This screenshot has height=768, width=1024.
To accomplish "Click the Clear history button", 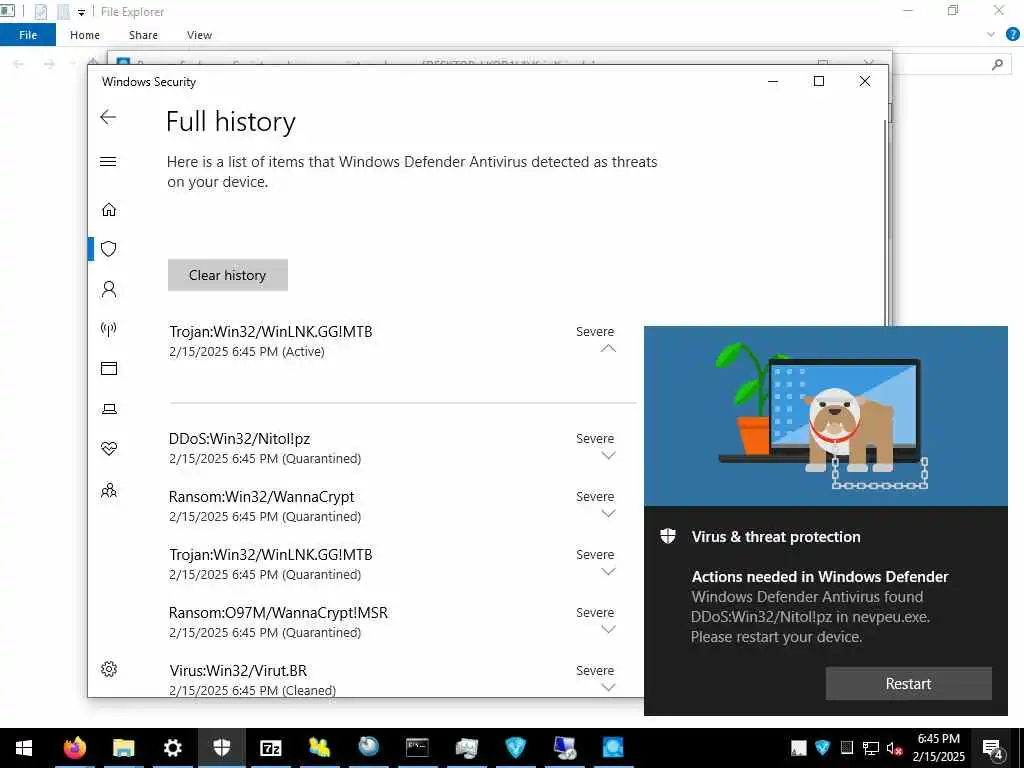I will tap(227, 275).
